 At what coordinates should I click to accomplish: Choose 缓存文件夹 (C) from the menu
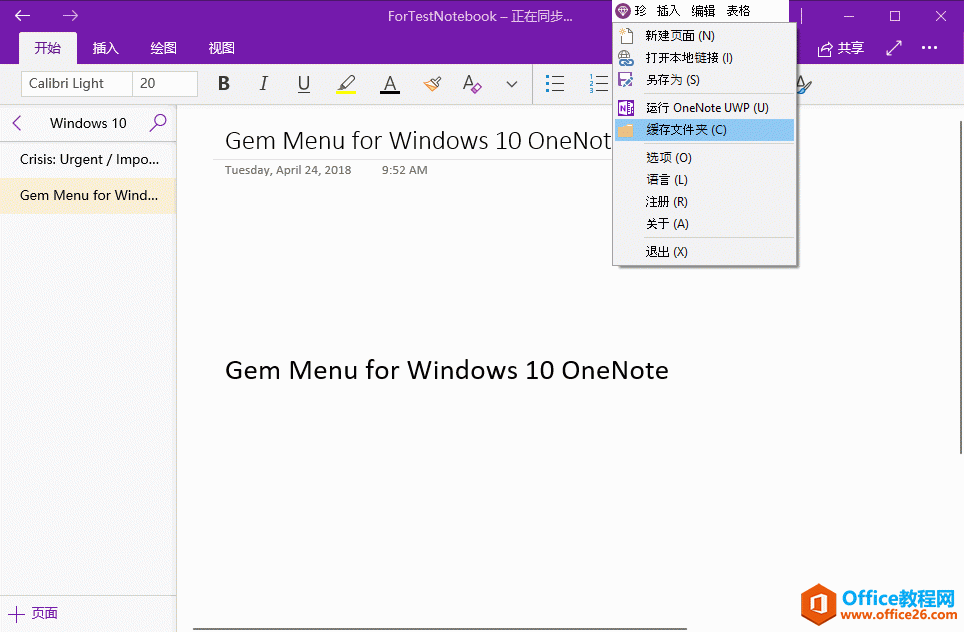tap(686, 130)
